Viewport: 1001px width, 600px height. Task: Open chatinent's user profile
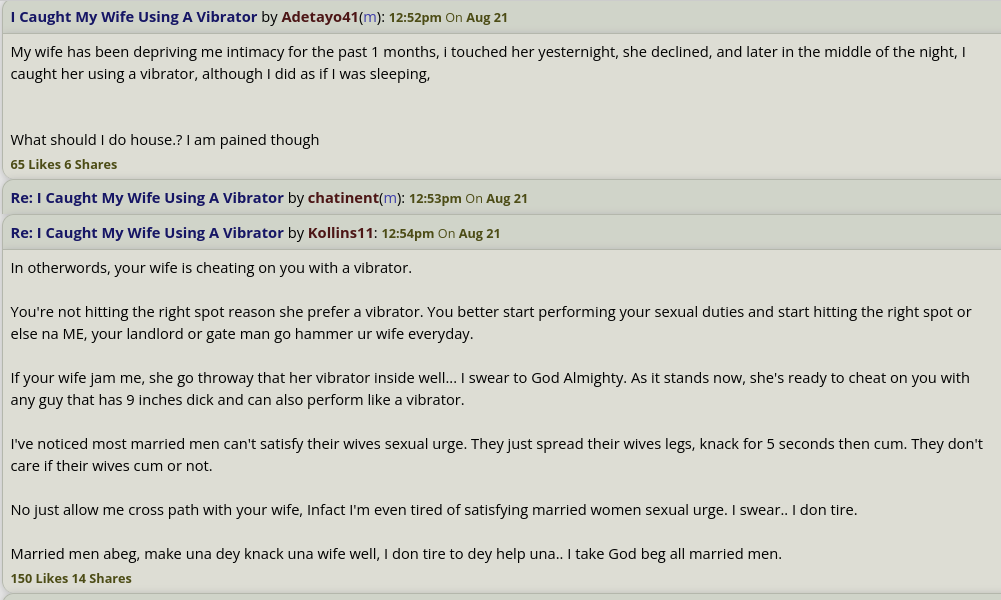click(x=343, y=198)
